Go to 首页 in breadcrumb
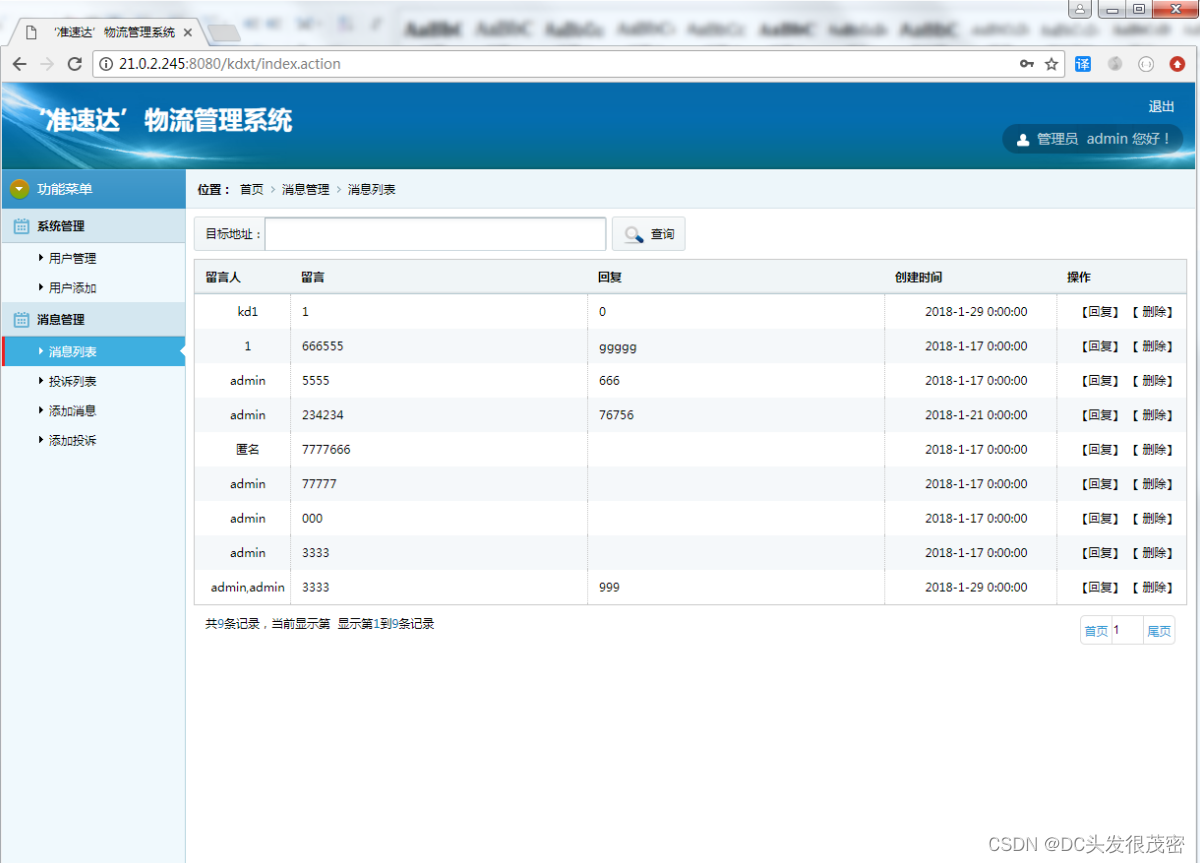 point(252,189)
